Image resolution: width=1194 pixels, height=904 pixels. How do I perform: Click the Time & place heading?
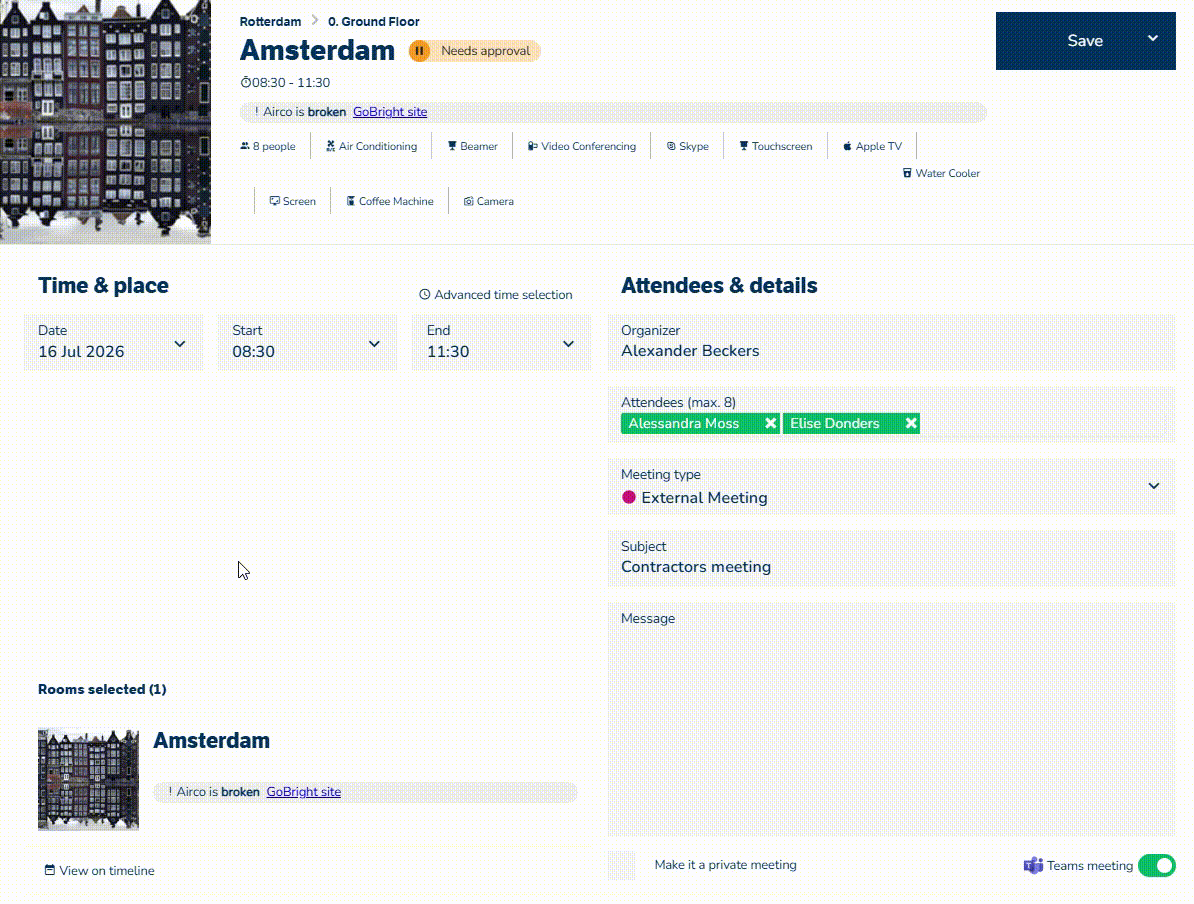click(104, 286)
